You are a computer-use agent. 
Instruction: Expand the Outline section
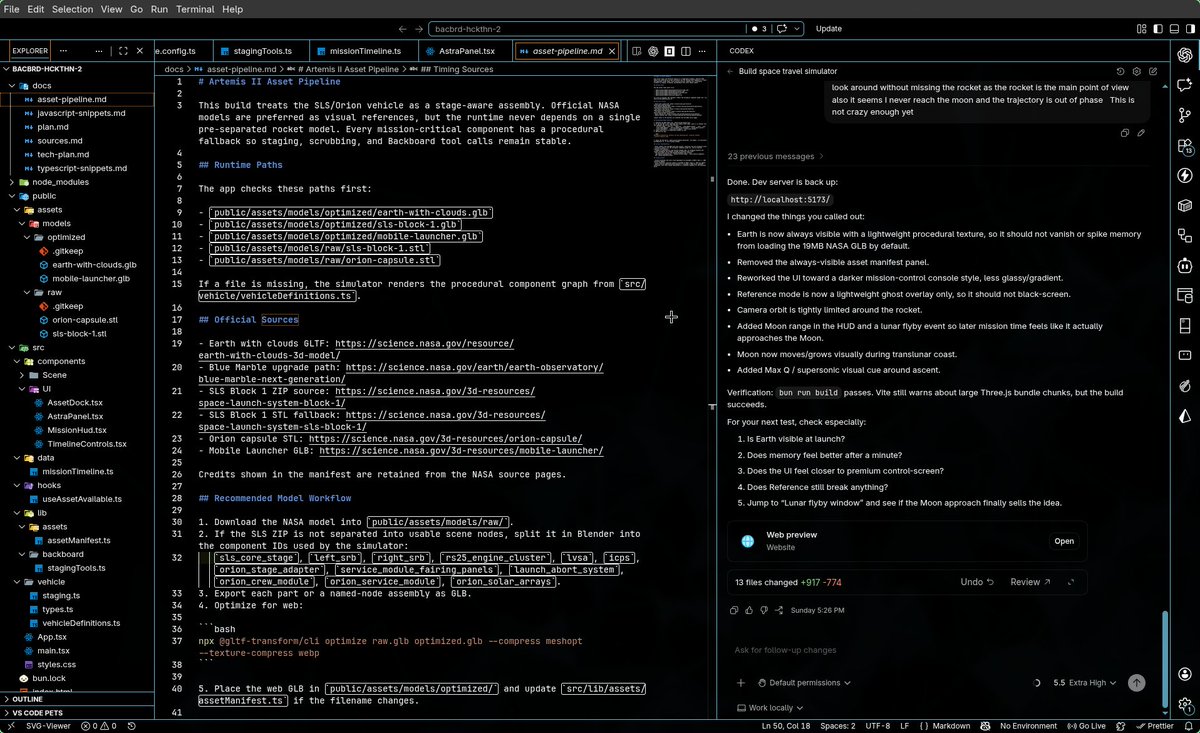[77, 699]
